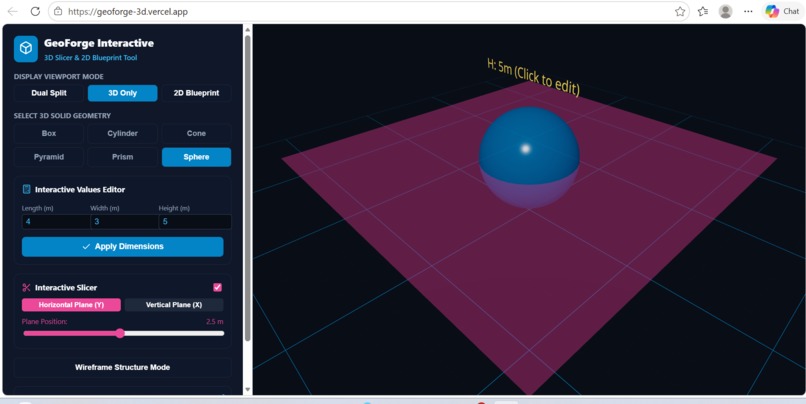This screenshot has width=806, height=404.
Task: Click the 2.5 m plane position value
Action: [x=214, y=322]
